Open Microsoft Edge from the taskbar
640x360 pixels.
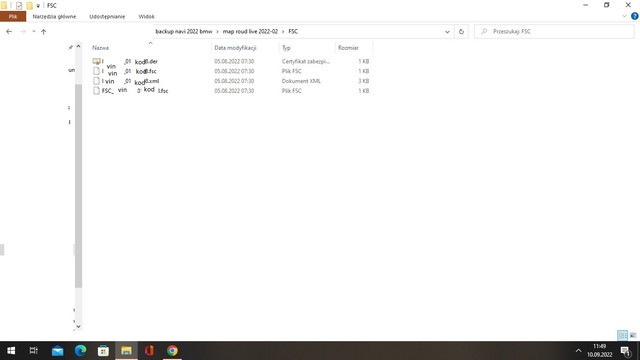[x=80, y=351]
